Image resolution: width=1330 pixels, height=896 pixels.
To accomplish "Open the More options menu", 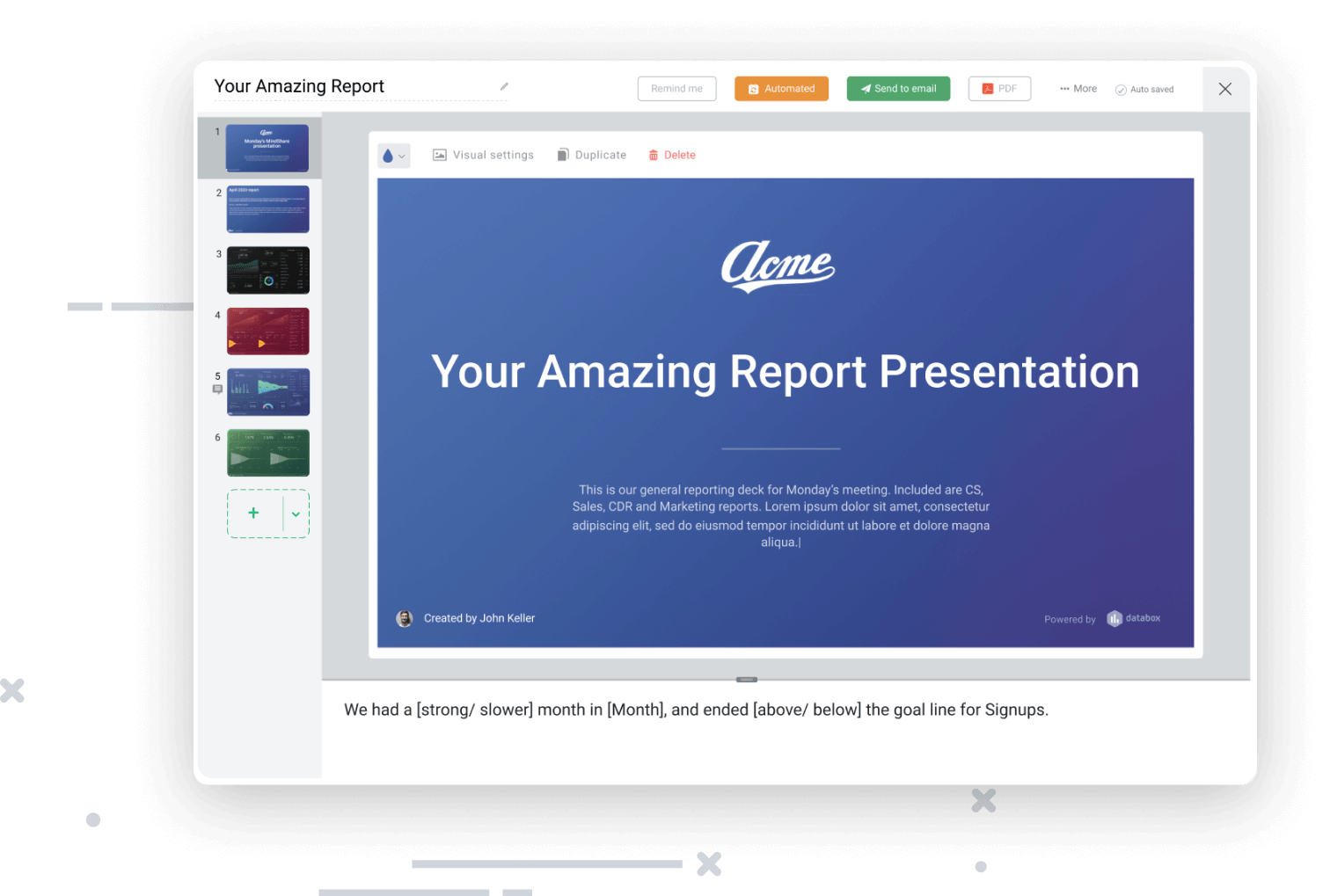I will click(x=1077, y=88).
